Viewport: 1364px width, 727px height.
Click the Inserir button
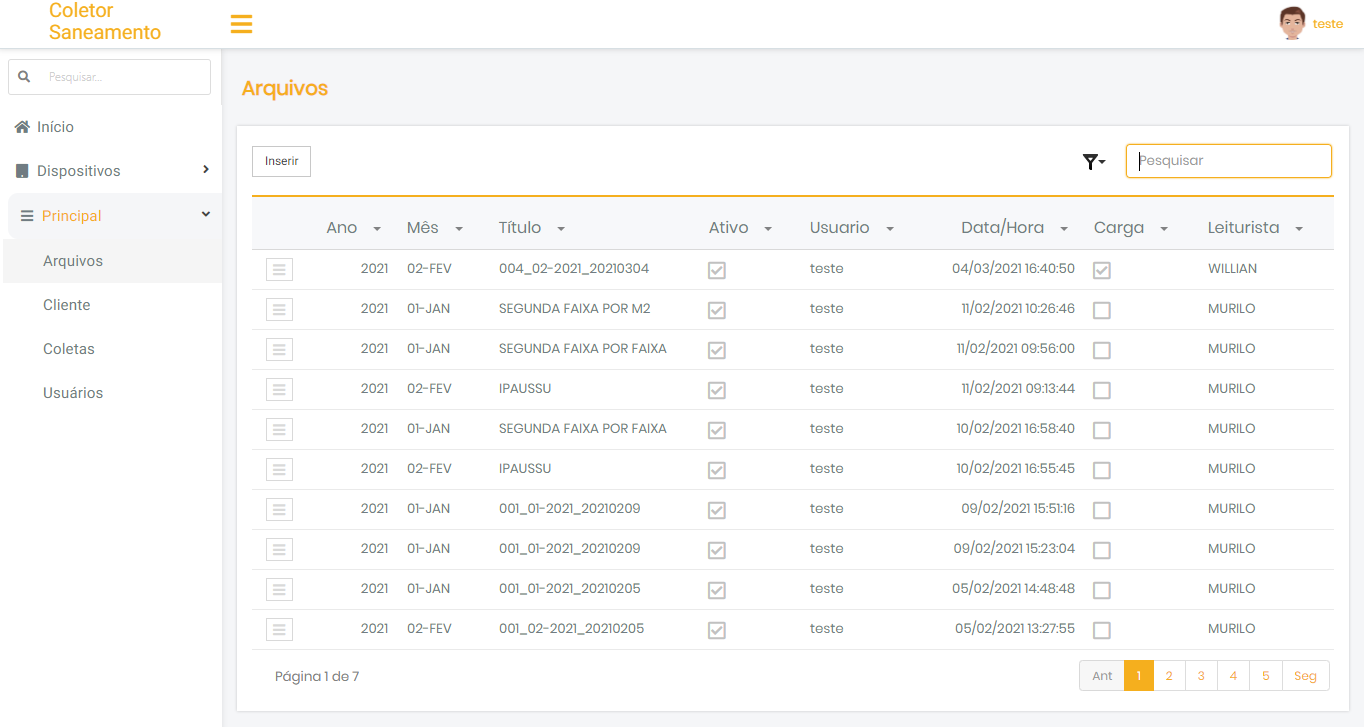281,161
